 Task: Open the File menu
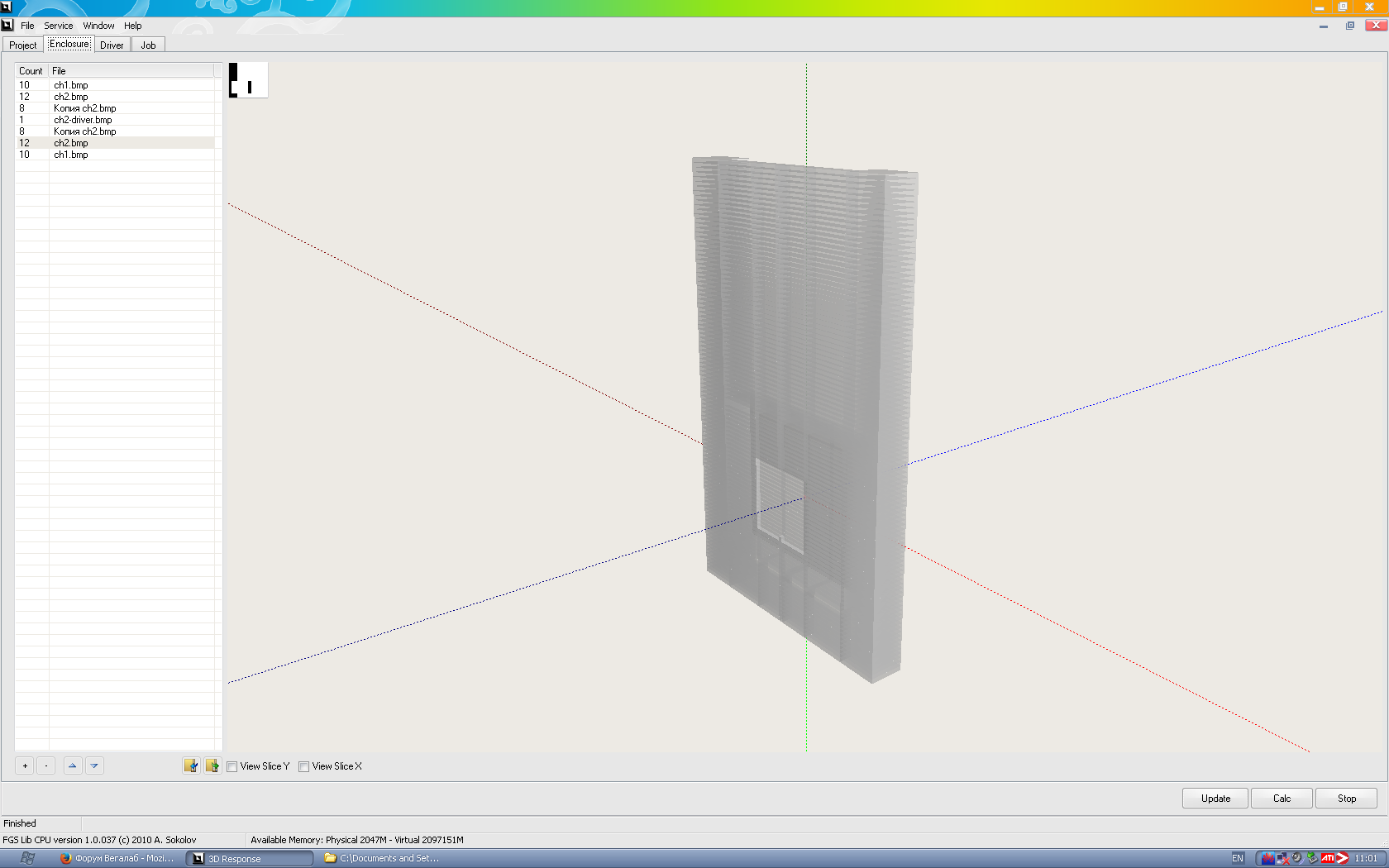(x=27, y=26)
